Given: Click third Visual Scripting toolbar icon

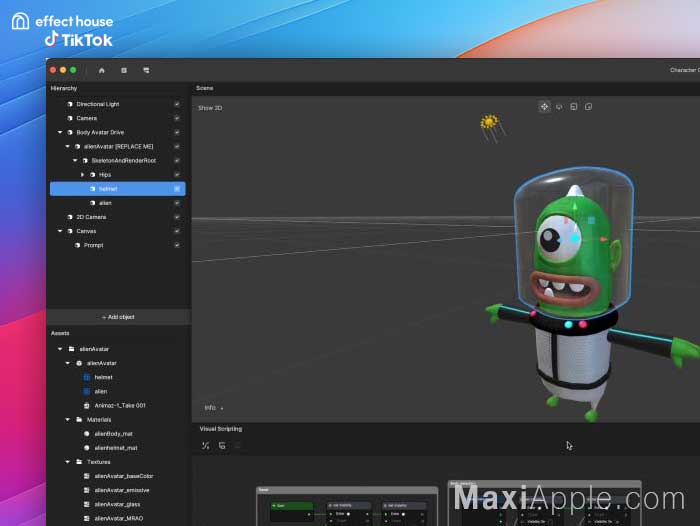Looking at the screenshot, I should coord(238,445).
